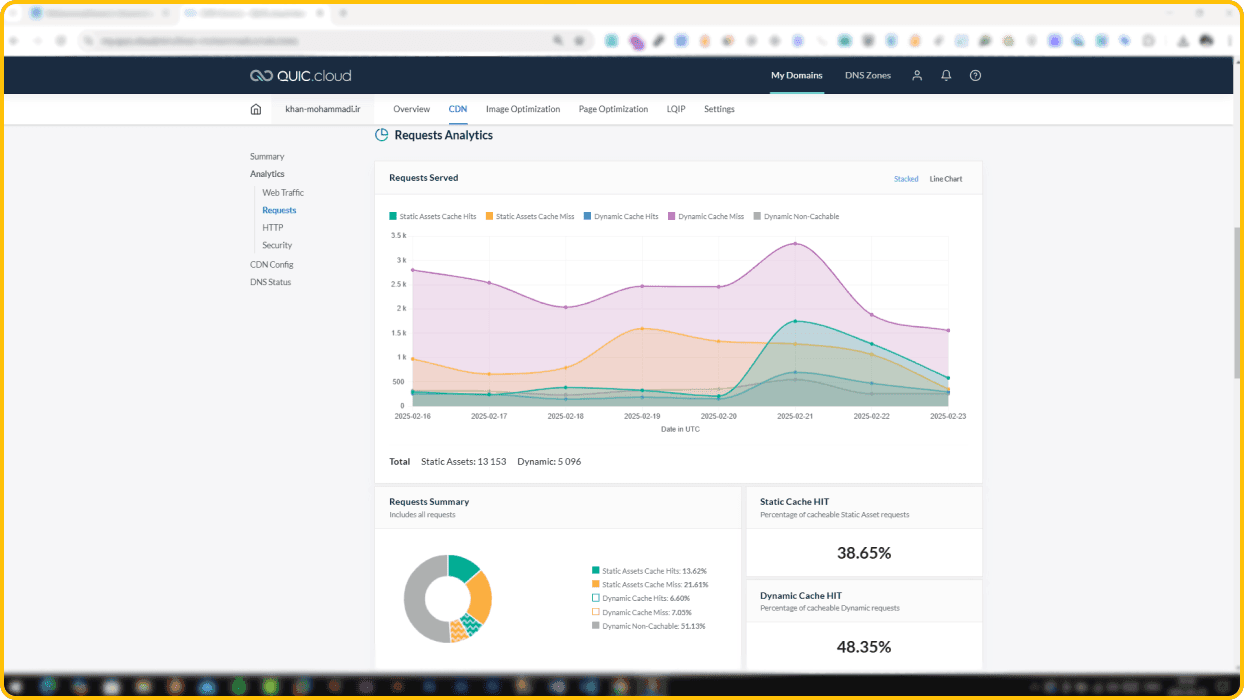The height and width of the screenshot is (700, 1244).
Task: Open the user account icon
Action: tap(916, 76)
